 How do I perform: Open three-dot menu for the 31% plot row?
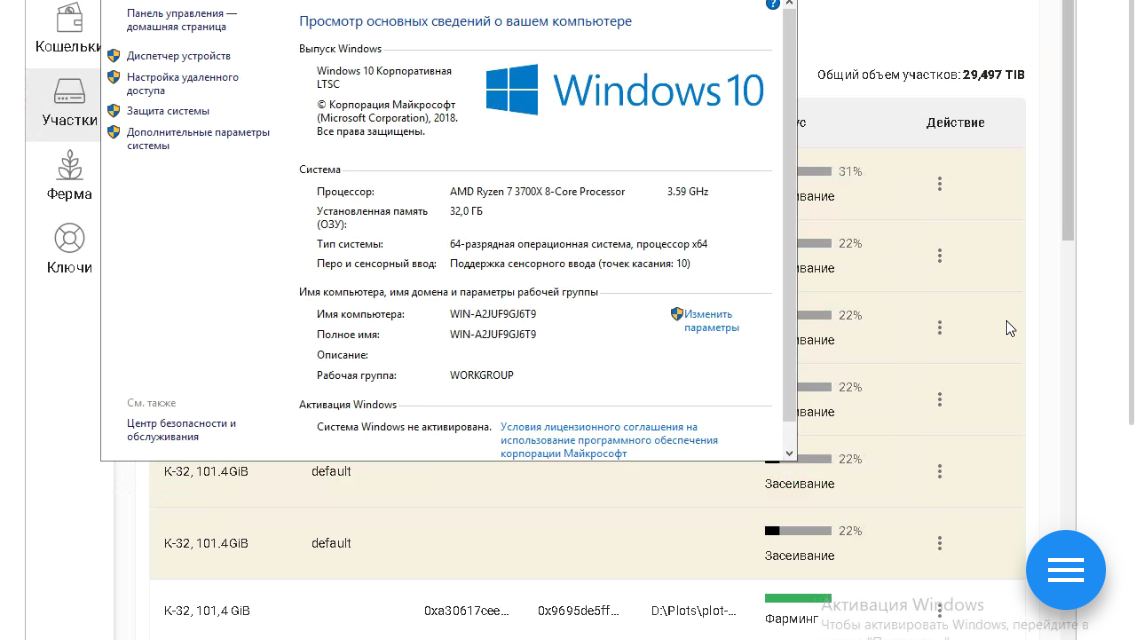point(940,184)
